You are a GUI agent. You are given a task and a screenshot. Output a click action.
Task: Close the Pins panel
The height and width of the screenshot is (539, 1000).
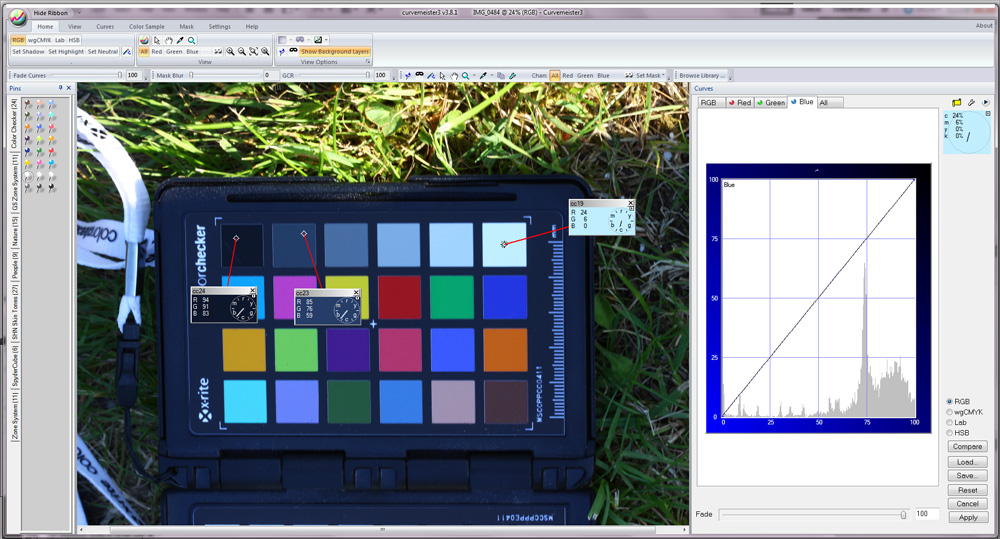coord(69,88)
